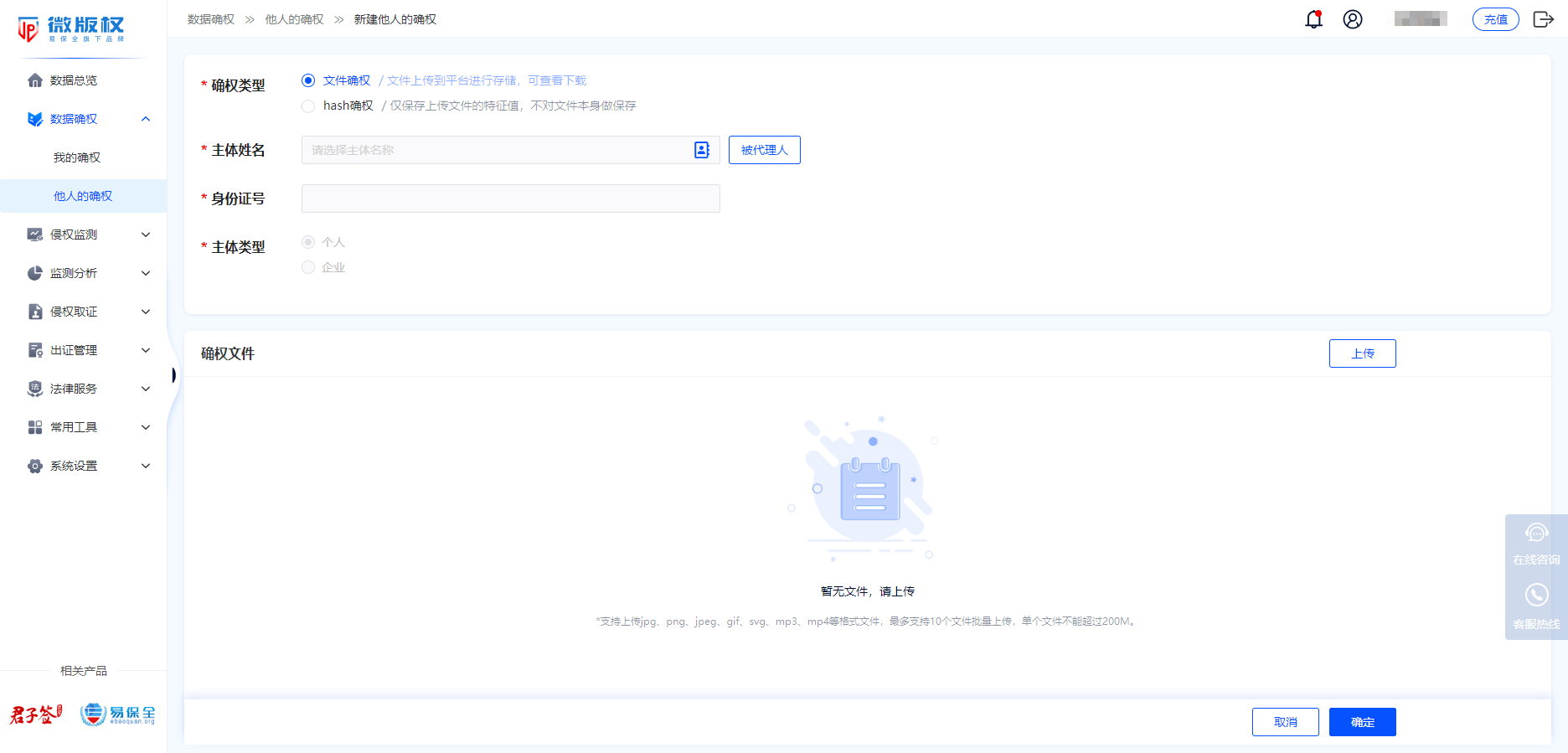The height and width of the screenshot is (753, 1568).
Task: Click the 被代理人 button
Action: tap(764, 150)
